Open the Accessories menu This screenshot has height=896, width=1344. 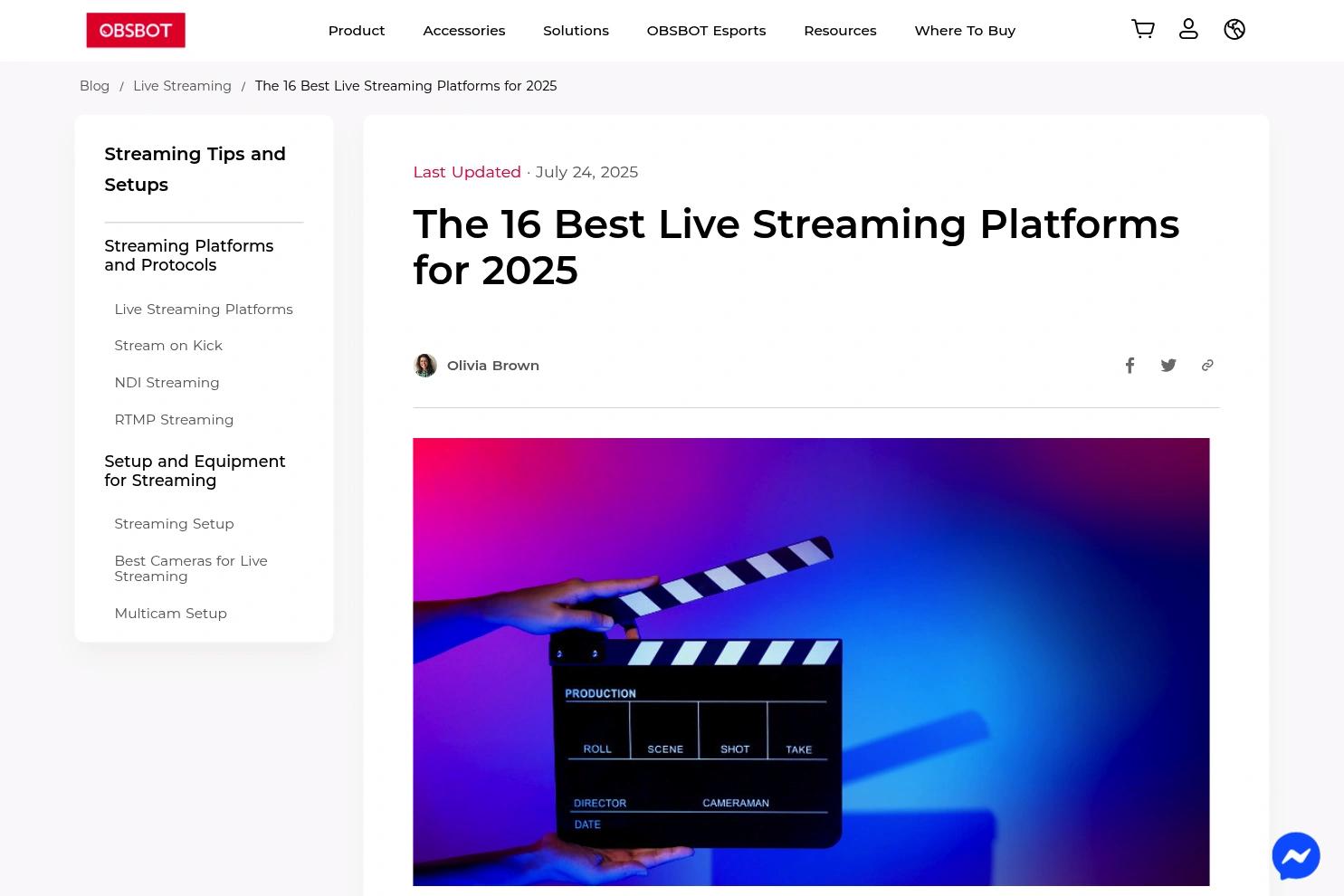(464, 31)
